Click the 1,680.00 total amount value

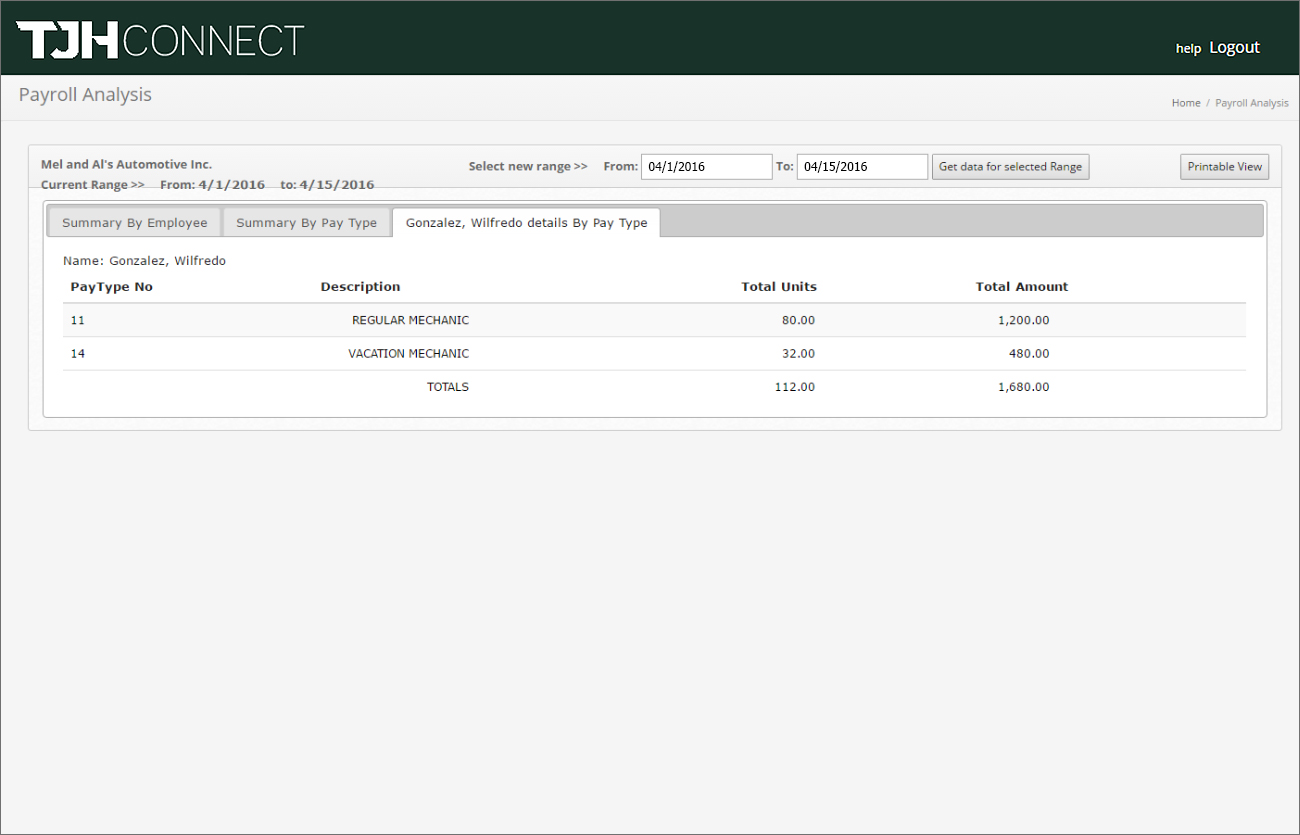(1024, 387)
